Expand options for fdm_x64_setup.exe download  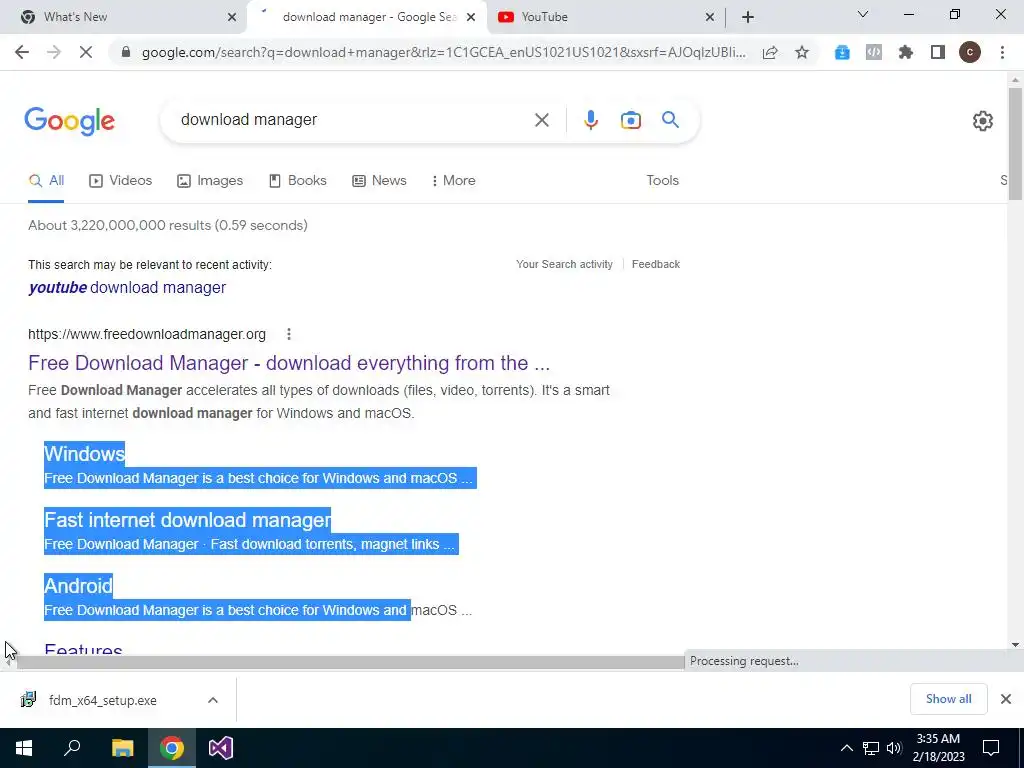click(x=213, y=700)
